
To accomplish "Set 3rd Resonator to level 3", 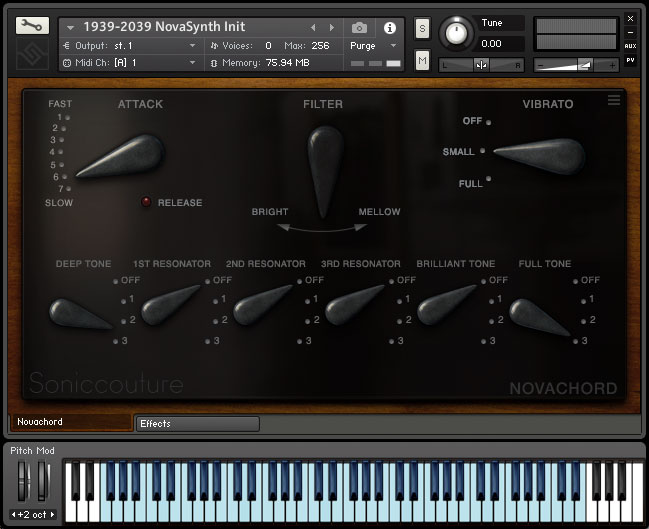I will point(391,341).
